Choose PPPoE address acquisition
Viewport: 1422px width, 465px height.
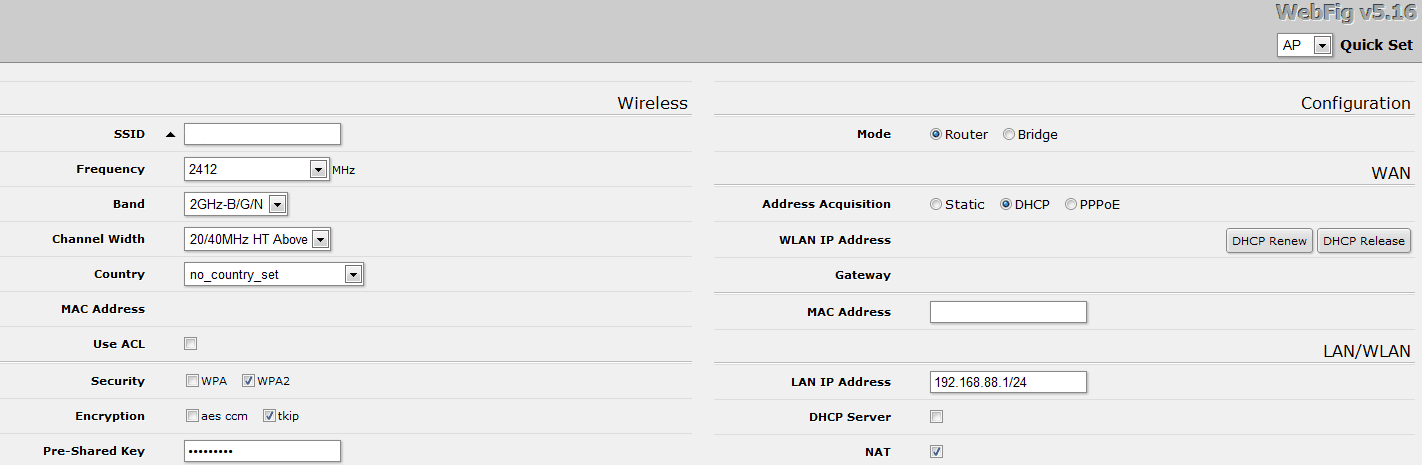click(1071, 205)
